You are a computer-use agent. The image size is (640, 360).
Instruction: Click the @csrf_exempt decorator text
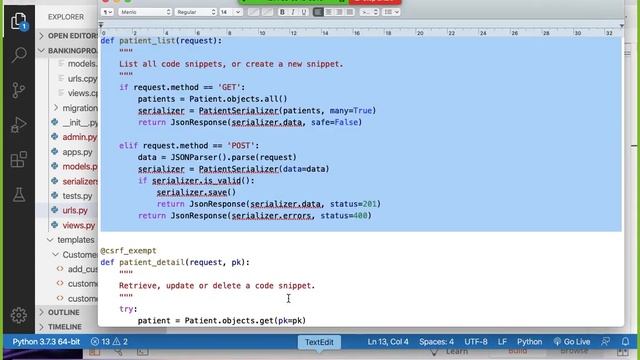pos(128,251)
